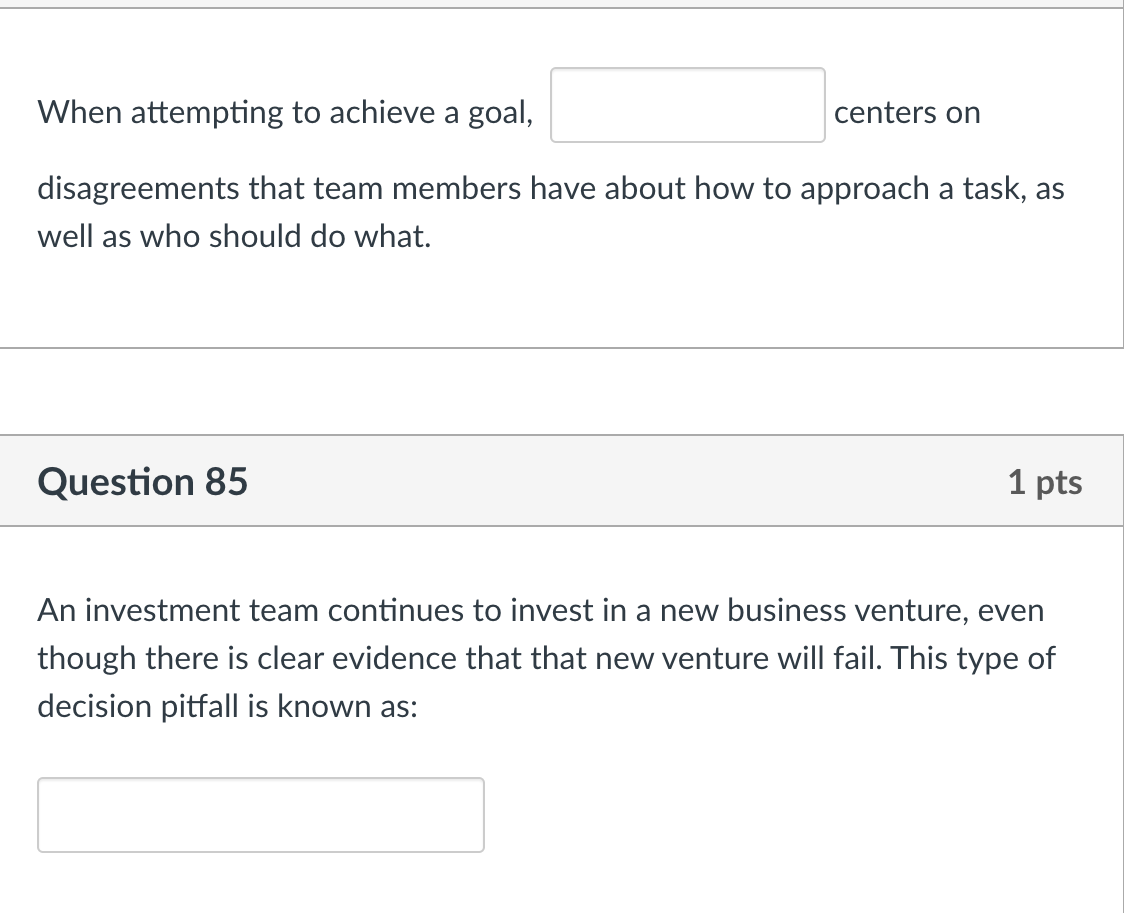
Task: Click the empty gray area of the Question 85 header bar
Action: click(620, 482)
